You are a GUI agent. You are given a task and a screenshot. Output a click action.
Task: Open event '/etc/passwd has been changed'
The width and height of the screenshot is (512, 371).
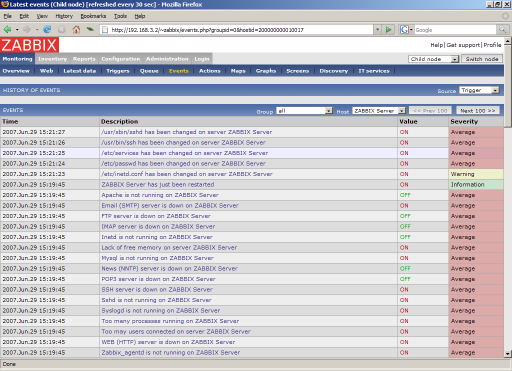point(183,164)
